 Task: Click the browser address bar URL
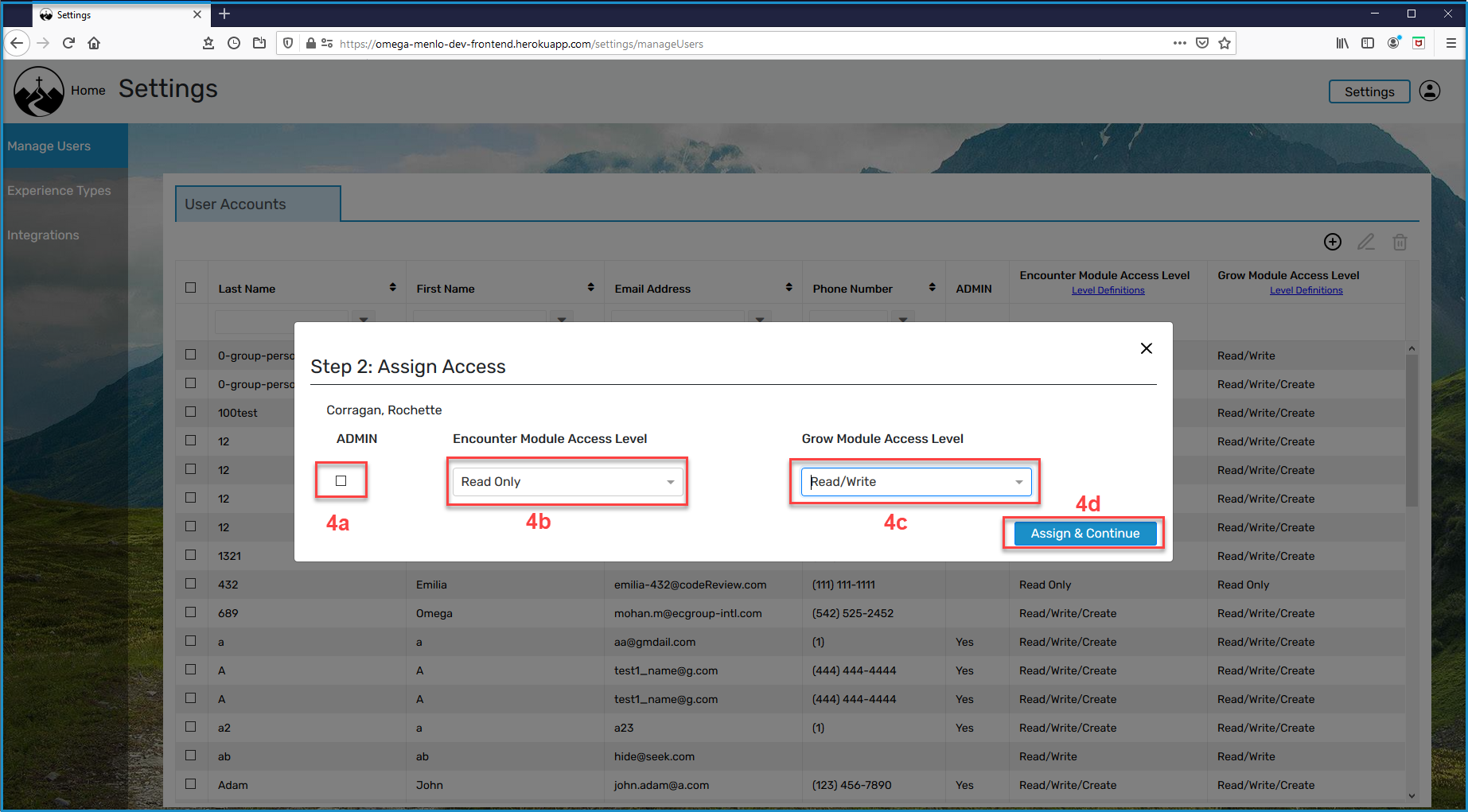pyautogui.click(x=521, y=44)
